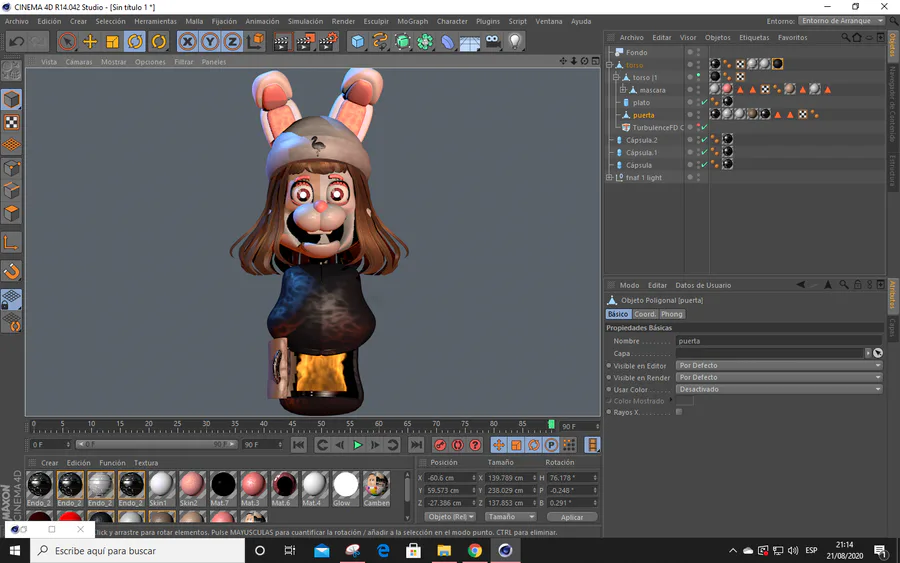
Task: Switch to the Coord. tab
Action: [x=645, y=314]
